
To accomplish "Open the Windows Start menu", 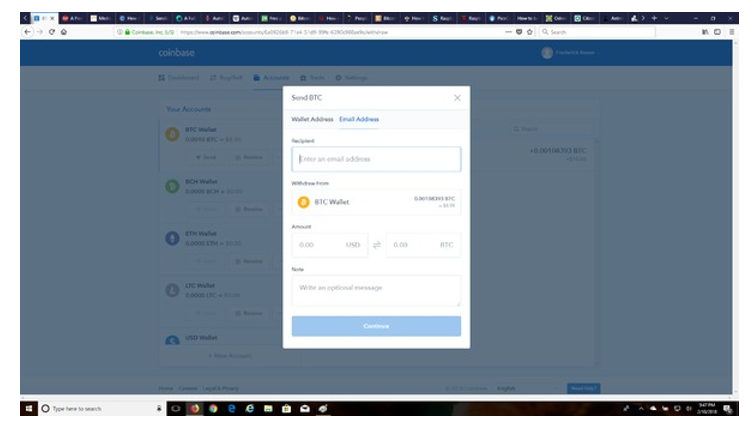I will [x=29, y=409].
